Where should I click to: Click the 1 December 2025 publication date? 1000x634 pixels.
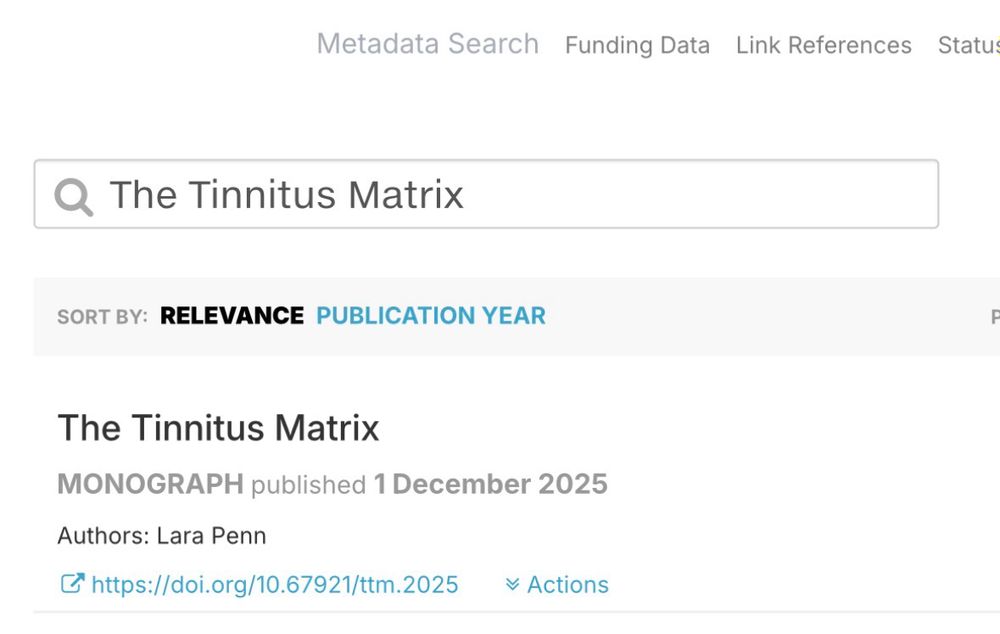pyautogui.click(x=490, y=484)
